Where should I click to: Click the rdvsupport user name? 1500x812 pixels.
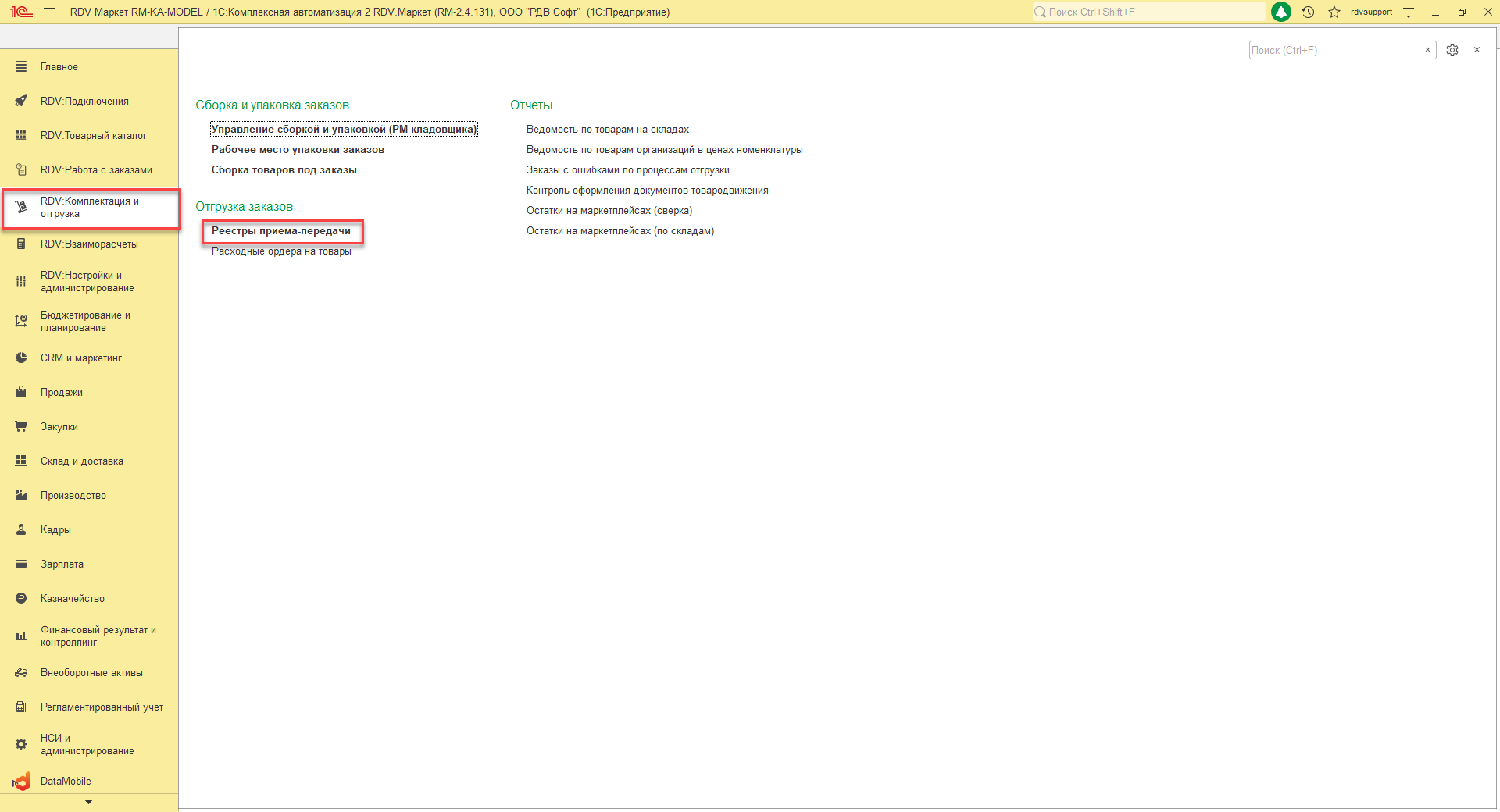point(1371,12)
